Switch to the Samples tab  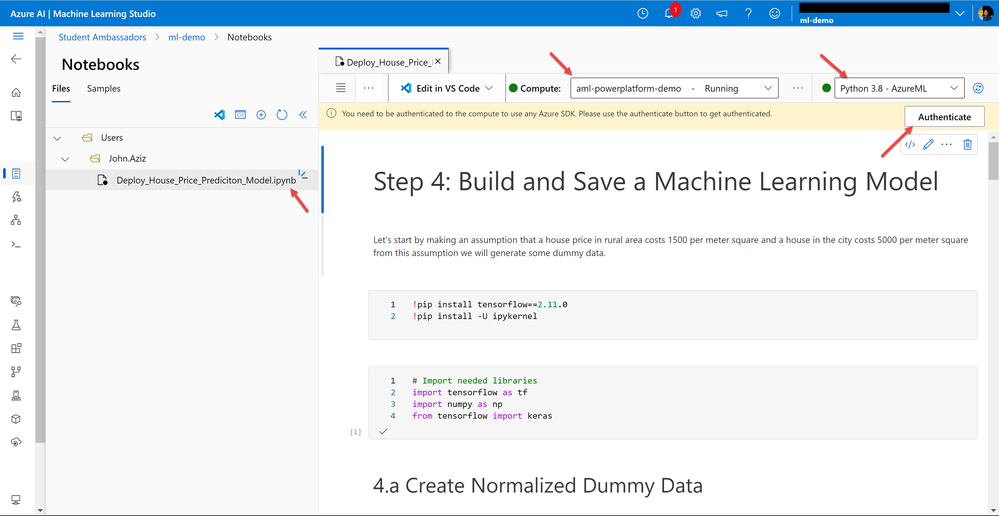click(103, 89)
